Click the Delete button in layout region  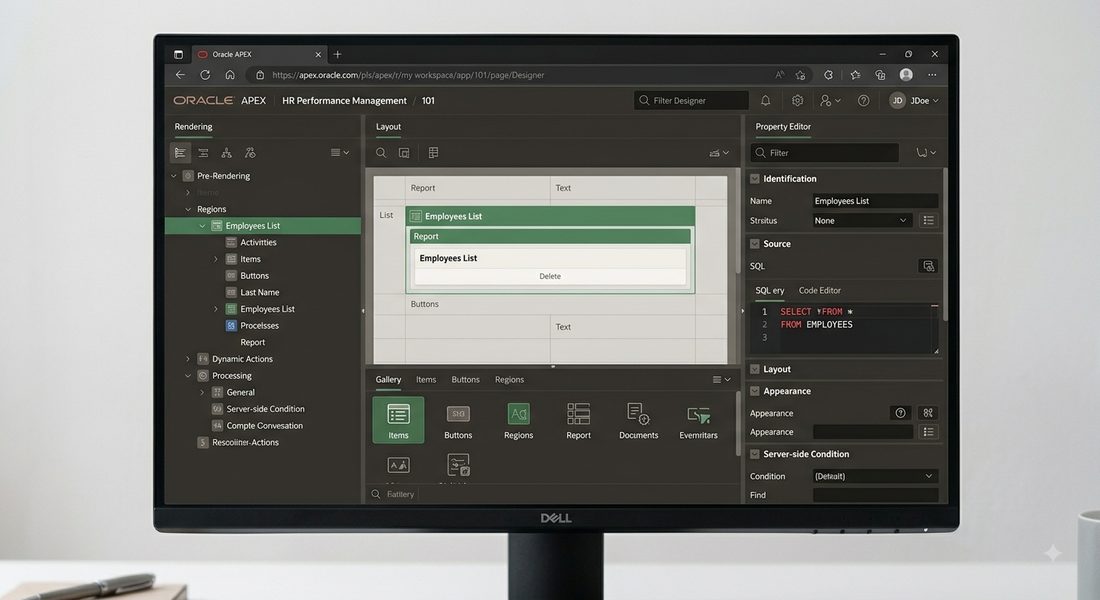point(550,276)
